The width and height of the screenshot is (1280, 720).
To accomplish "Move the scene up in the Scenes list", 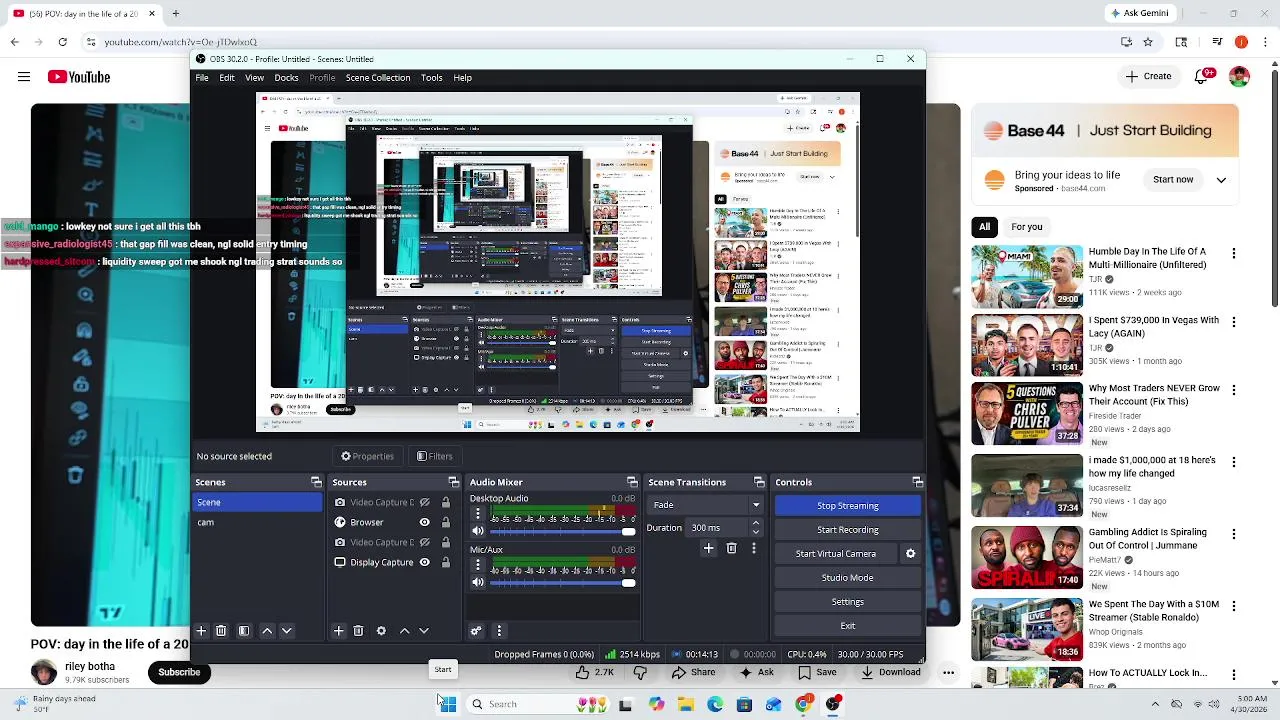I will click(267, 631).
